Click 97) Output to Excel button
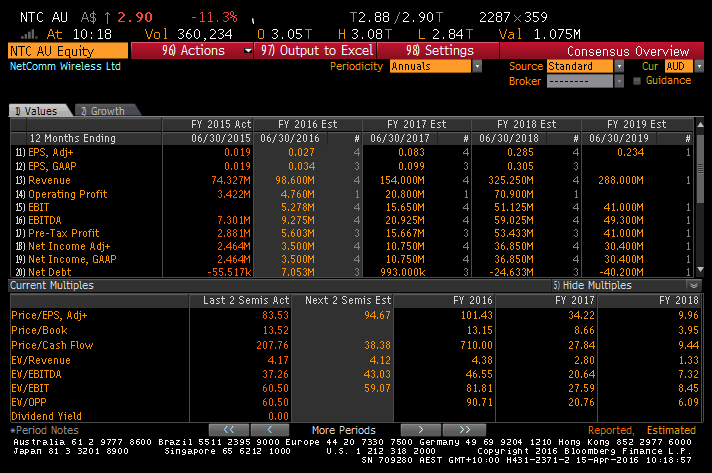712x473 pixels. tap(316, 50)
